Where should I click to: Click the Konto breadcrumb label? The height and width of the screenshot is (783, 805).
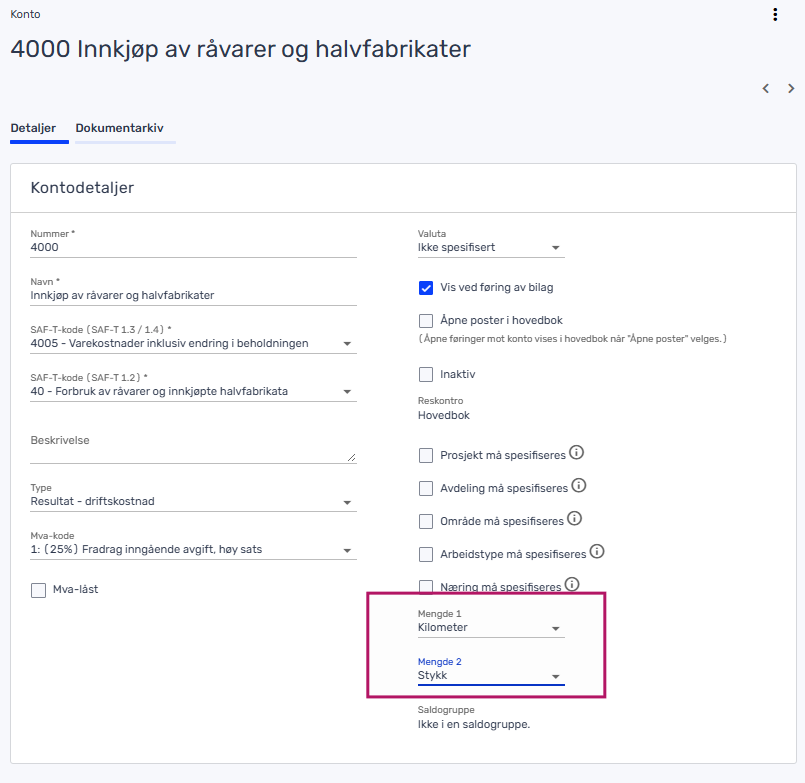point(25,14)
